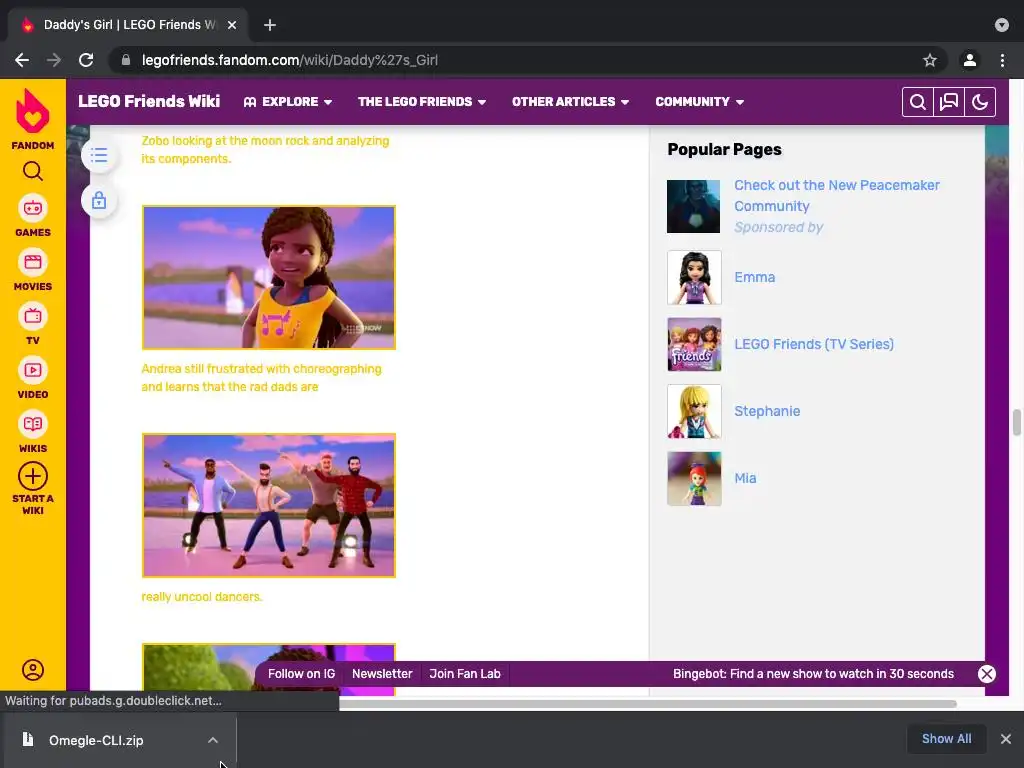Open the Stephanie thumbnail image

click(x=694, y=411)
